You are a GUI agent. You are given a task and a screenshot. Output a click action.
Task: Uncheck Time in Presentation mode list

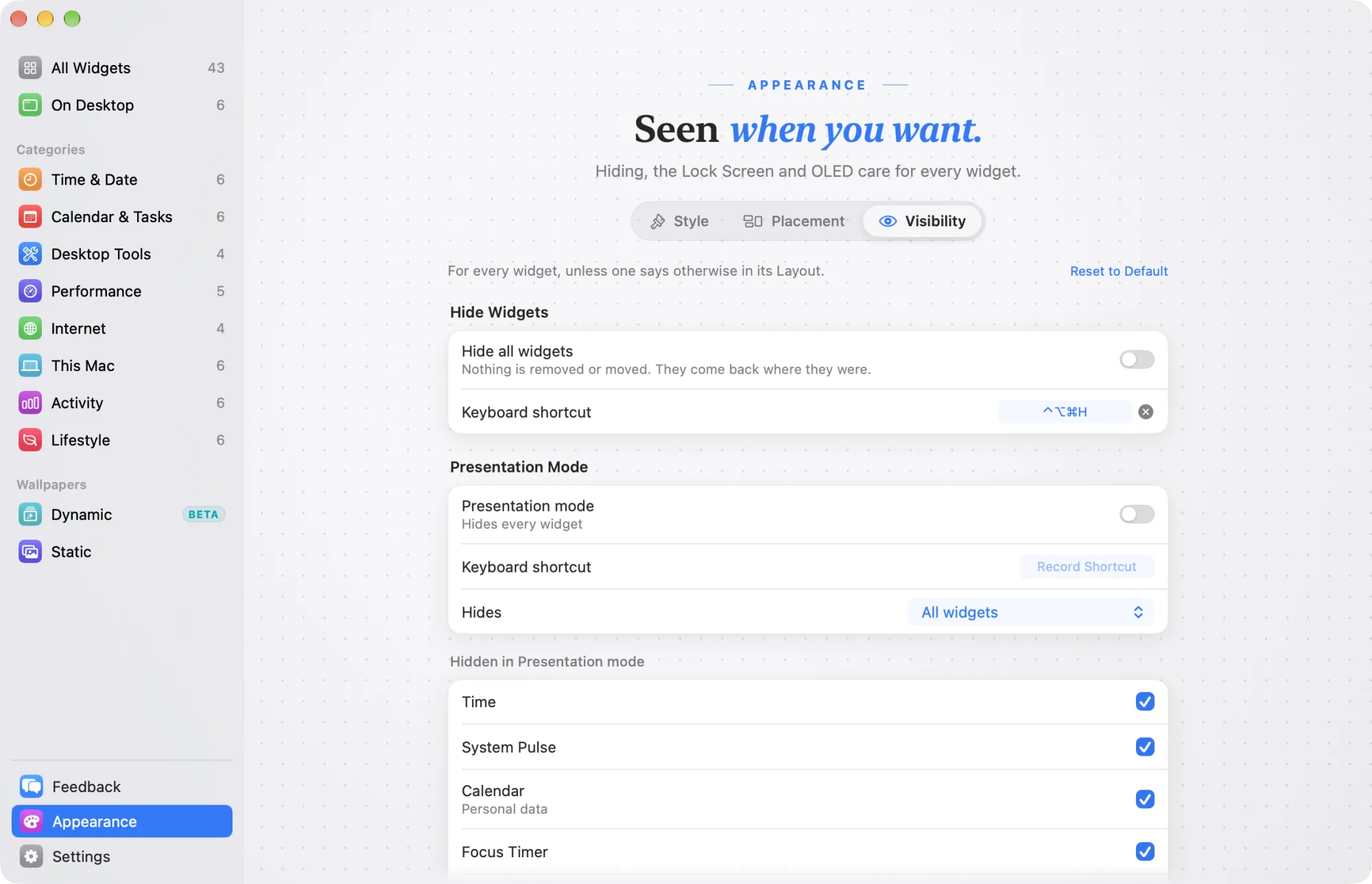point(1145,702)
